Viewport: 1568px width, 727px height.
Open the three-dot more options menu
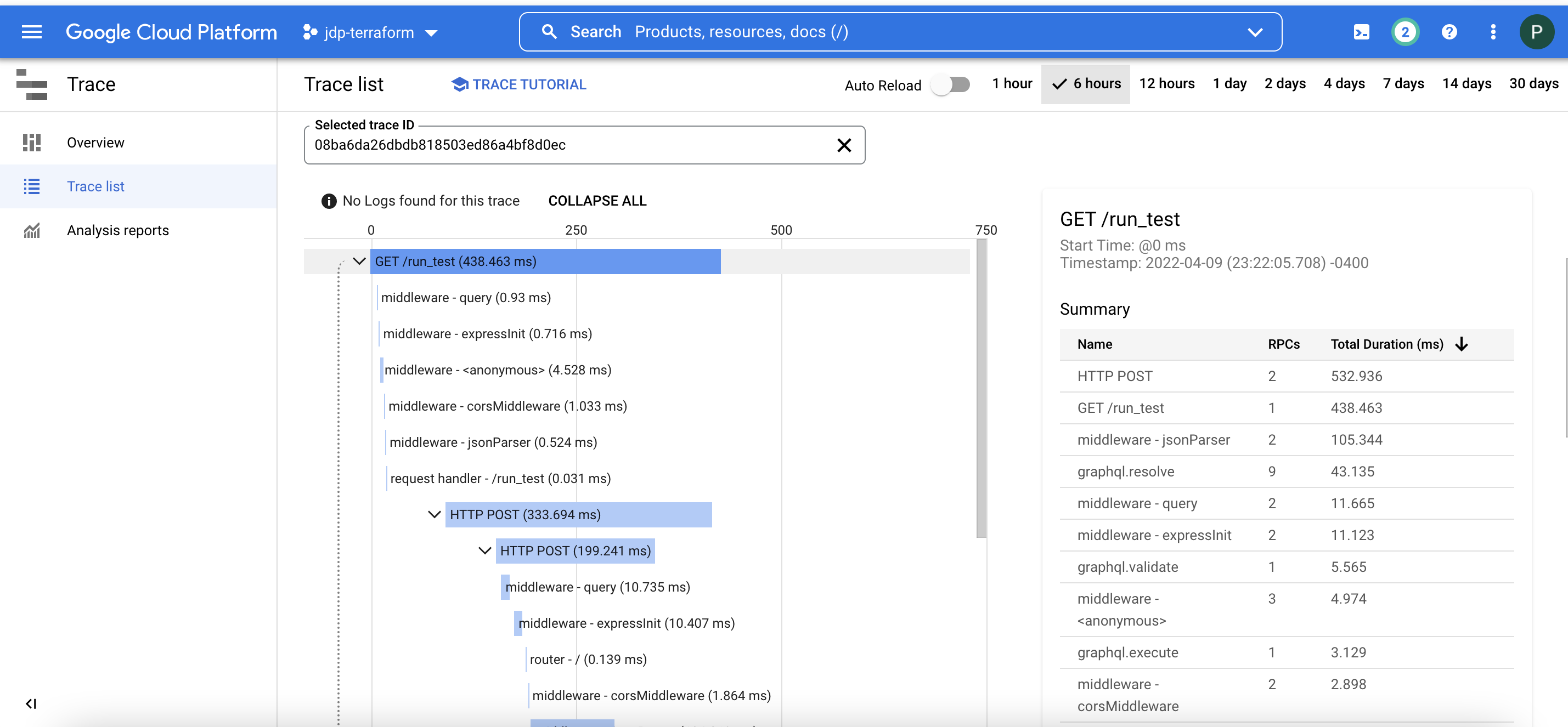[x=1492, y=32]
